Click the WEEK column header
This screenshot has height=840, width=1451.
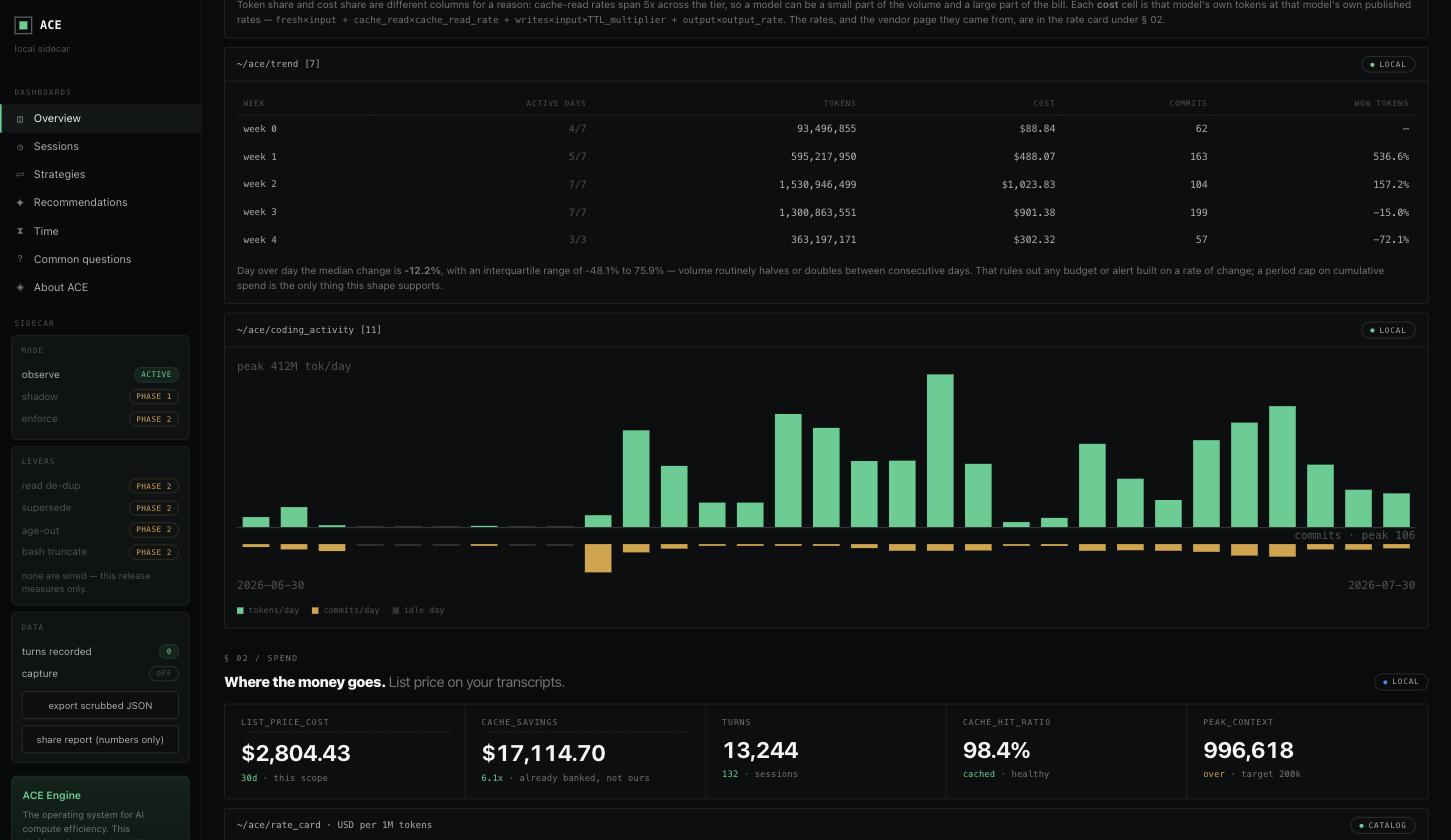[254, 103]
